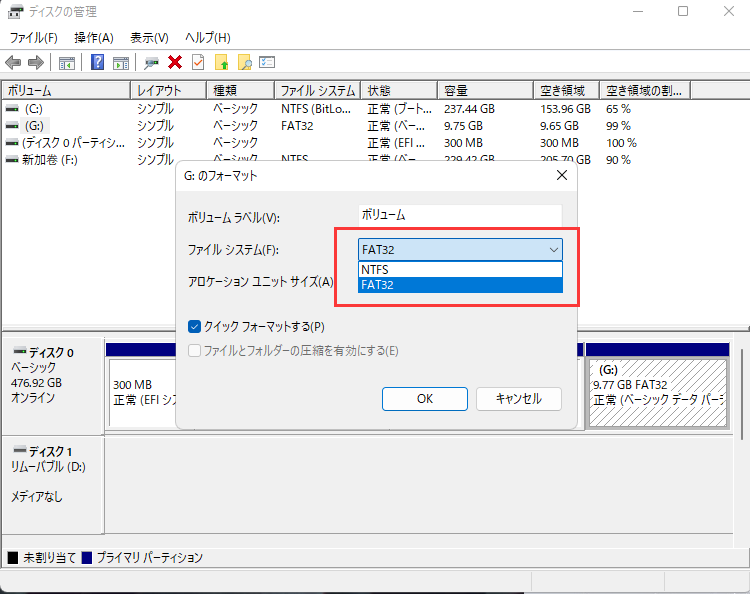Sort by 空き領域 column header

click(x=566, y=90)
